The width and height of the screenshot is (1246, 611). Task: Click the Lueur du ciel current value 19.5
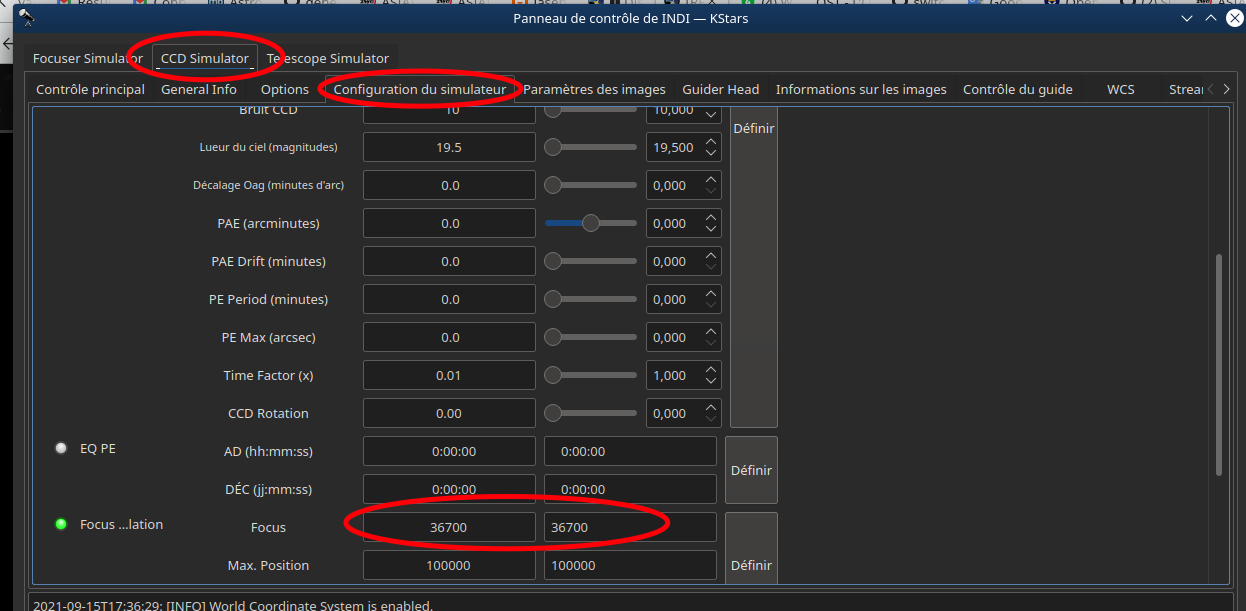[x=450, y=147]
